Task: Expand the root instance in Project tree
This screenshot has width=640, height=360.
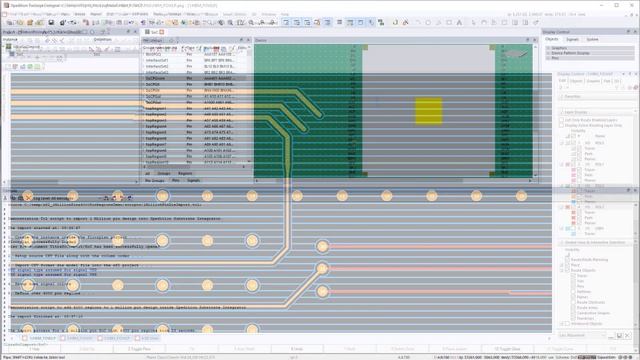Action: (4, 47)
